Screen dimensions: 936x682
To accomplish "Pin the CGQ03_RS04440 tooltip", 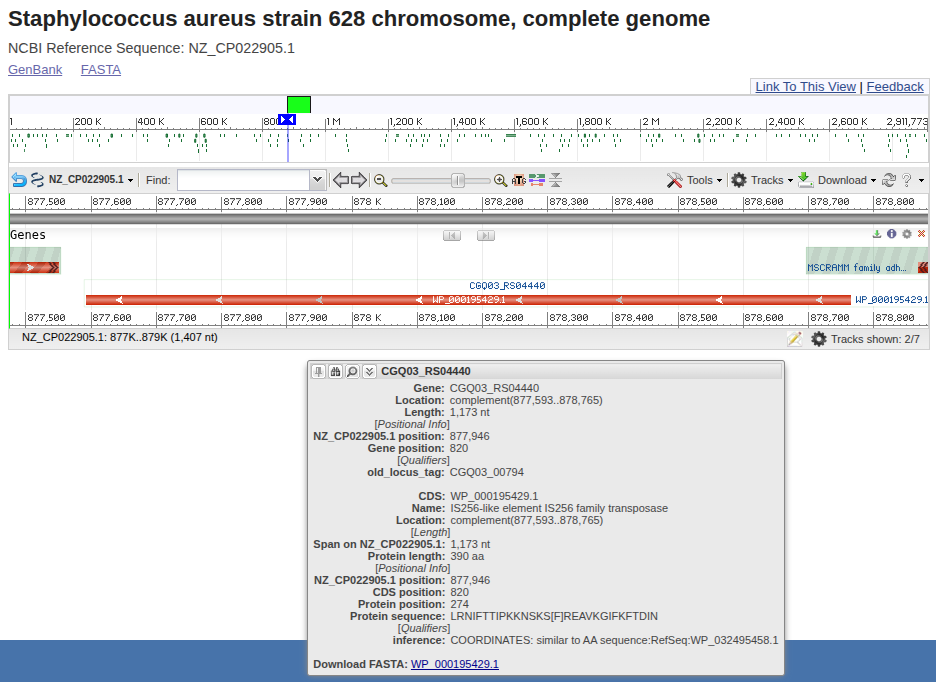I will (x=318, y=371).
